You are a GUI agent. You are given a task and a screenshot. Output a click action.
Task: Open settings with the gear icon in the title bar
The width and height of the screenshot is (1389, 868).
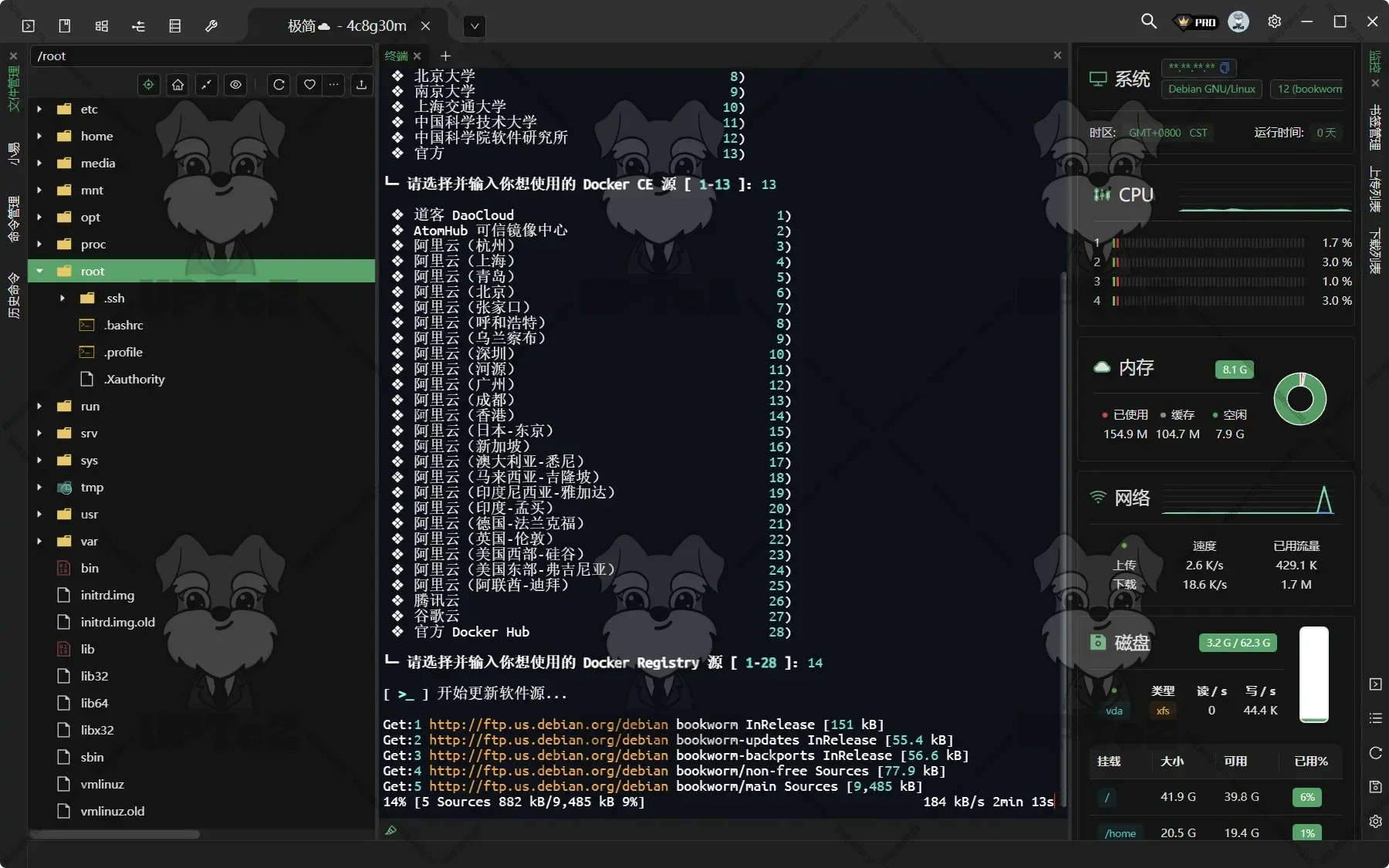(x=1275, y=22)
